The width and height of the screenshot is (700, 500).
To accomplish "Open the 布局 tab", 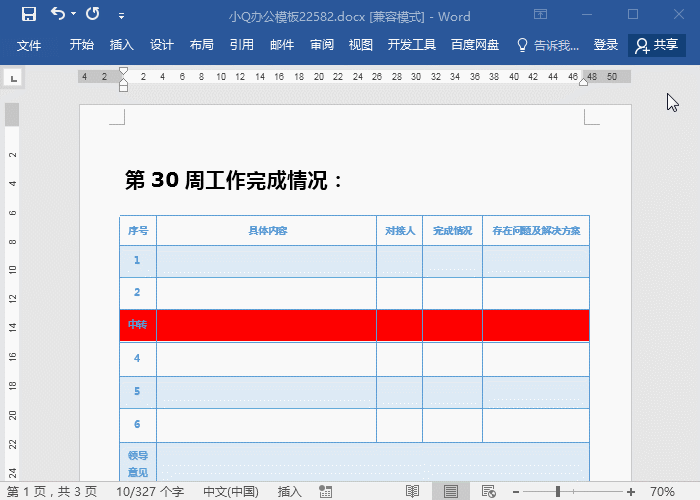I will pos(201,45).
